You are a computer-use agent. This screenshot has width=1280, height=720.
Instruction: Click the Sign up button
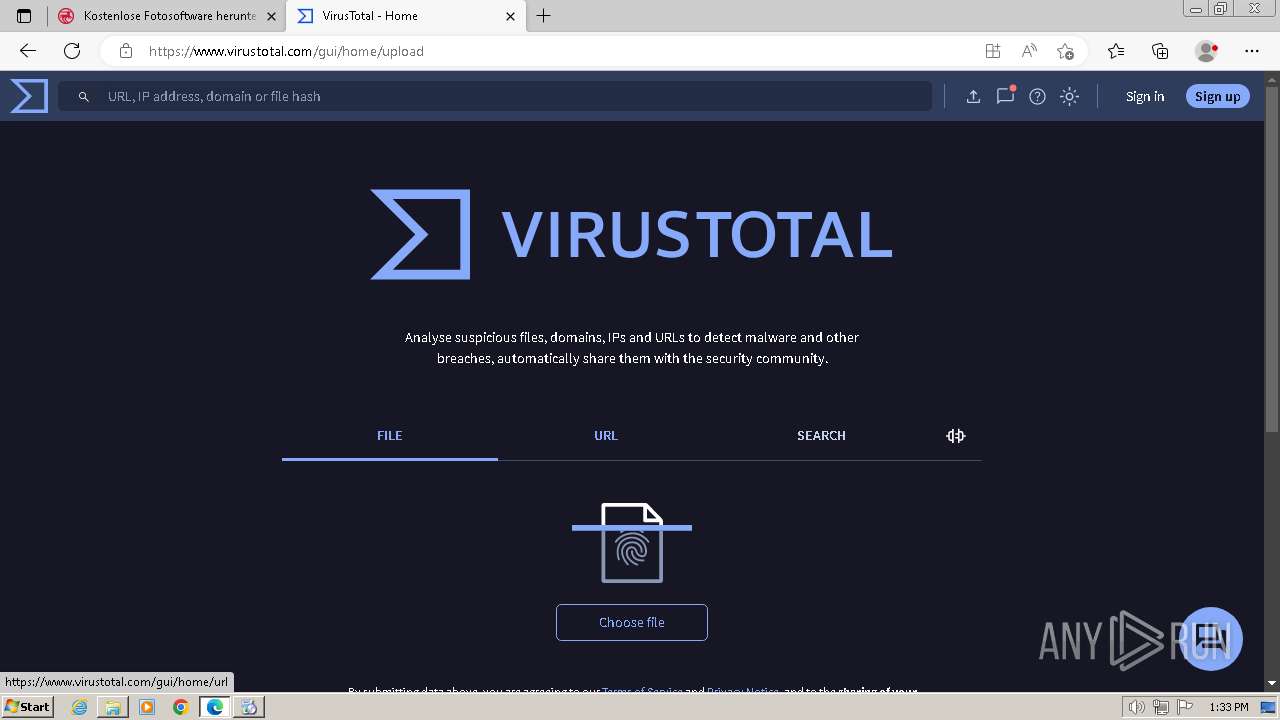point(1217,96)
